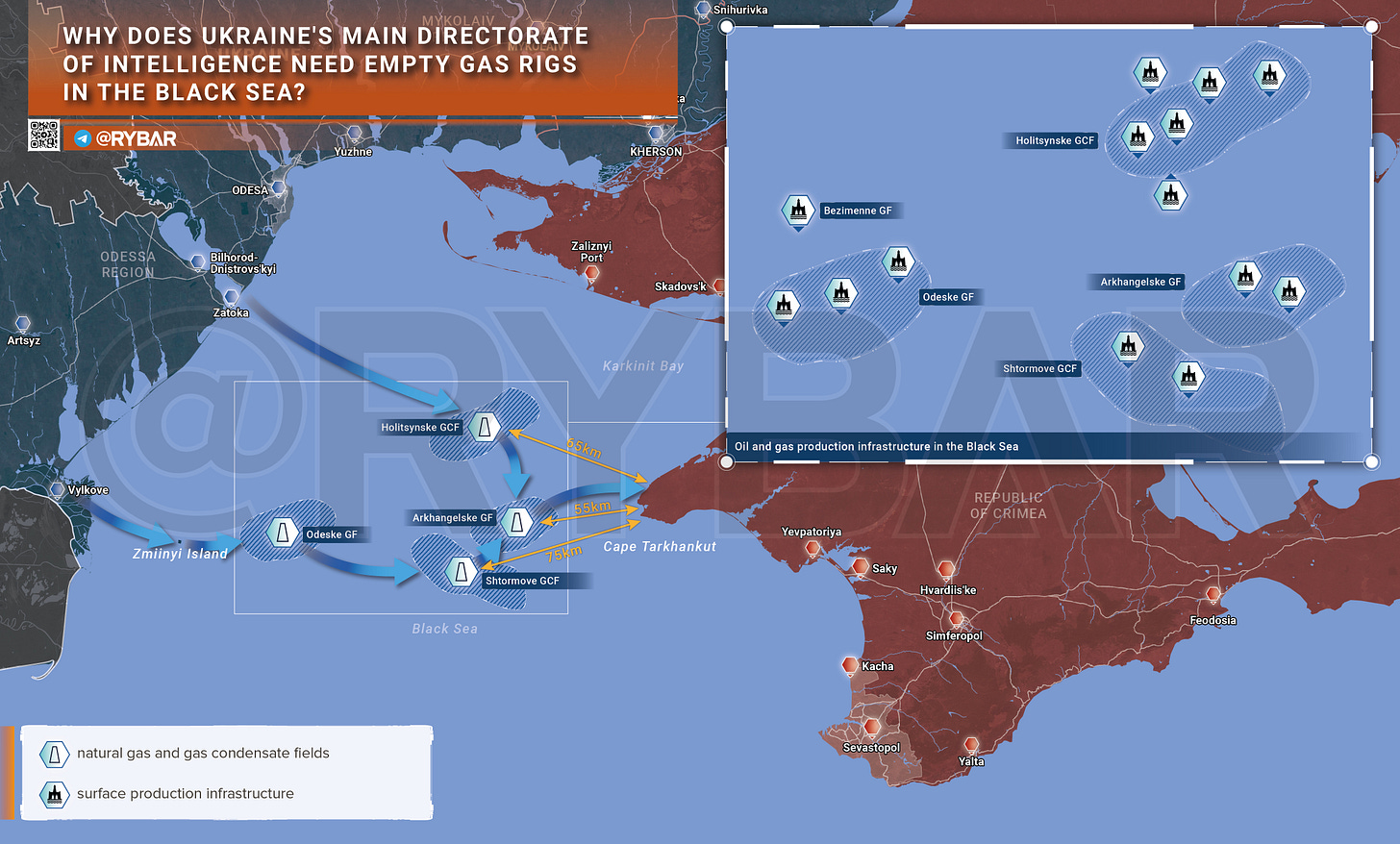The width and height of the screenshot is (1400, 844).
Task: Click the @RYBAR channel handle text
Action: (137, 138)
